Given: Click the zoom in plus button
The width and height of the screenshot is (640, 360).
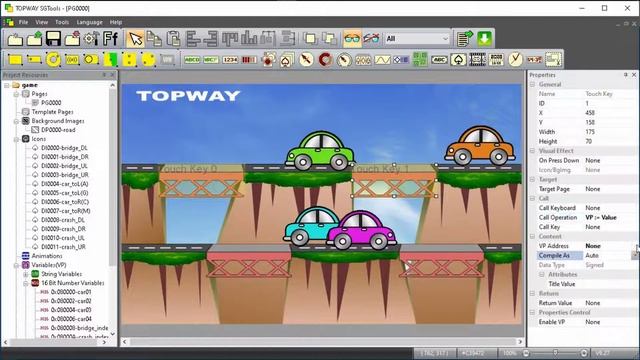Looking at the screenshot, I should tap(584, 353).
